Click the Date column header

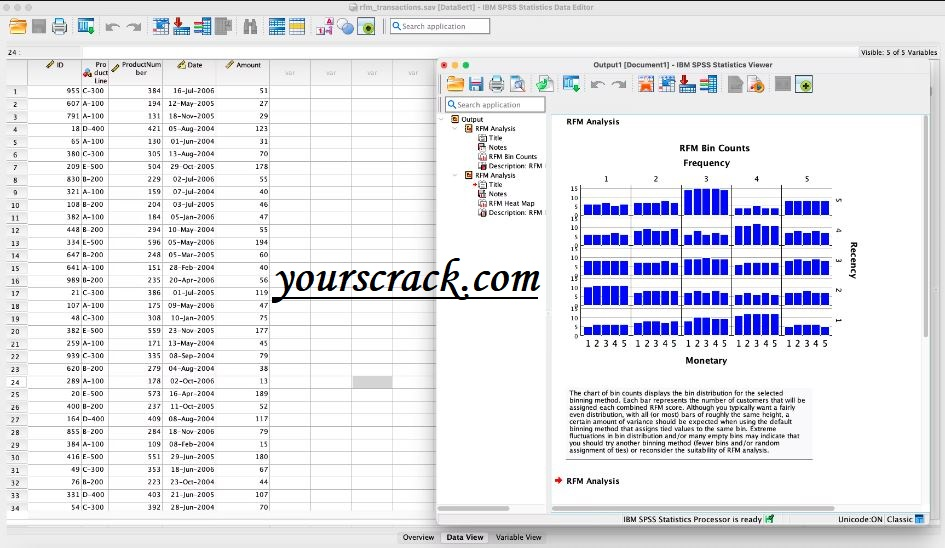point(189,72)
